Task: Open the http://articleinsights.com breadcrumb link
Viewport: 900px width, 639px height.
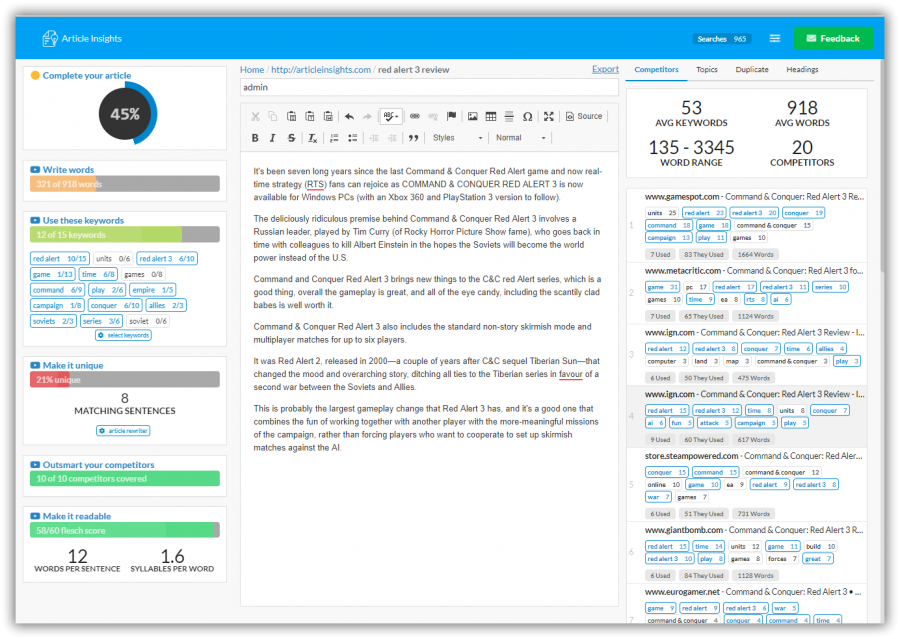Action: click(321, 70)
